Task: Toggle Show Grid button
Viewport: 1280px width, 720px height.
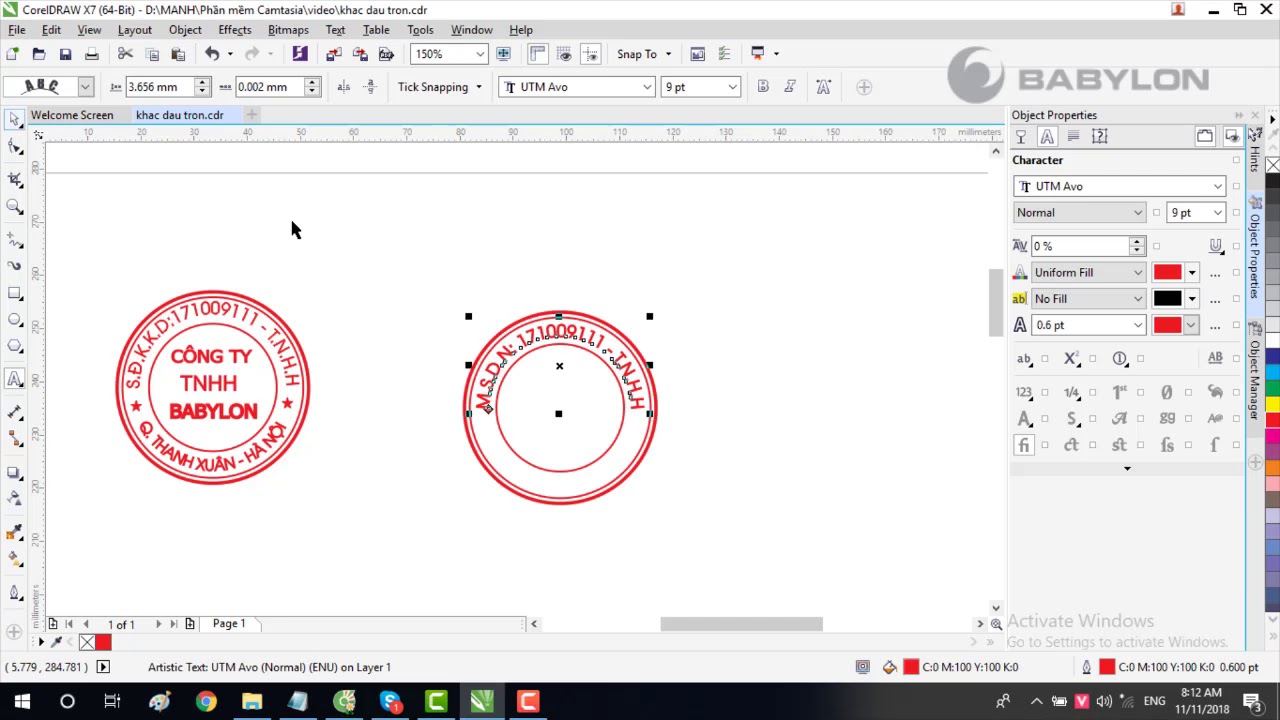Action: coord(565,54)
